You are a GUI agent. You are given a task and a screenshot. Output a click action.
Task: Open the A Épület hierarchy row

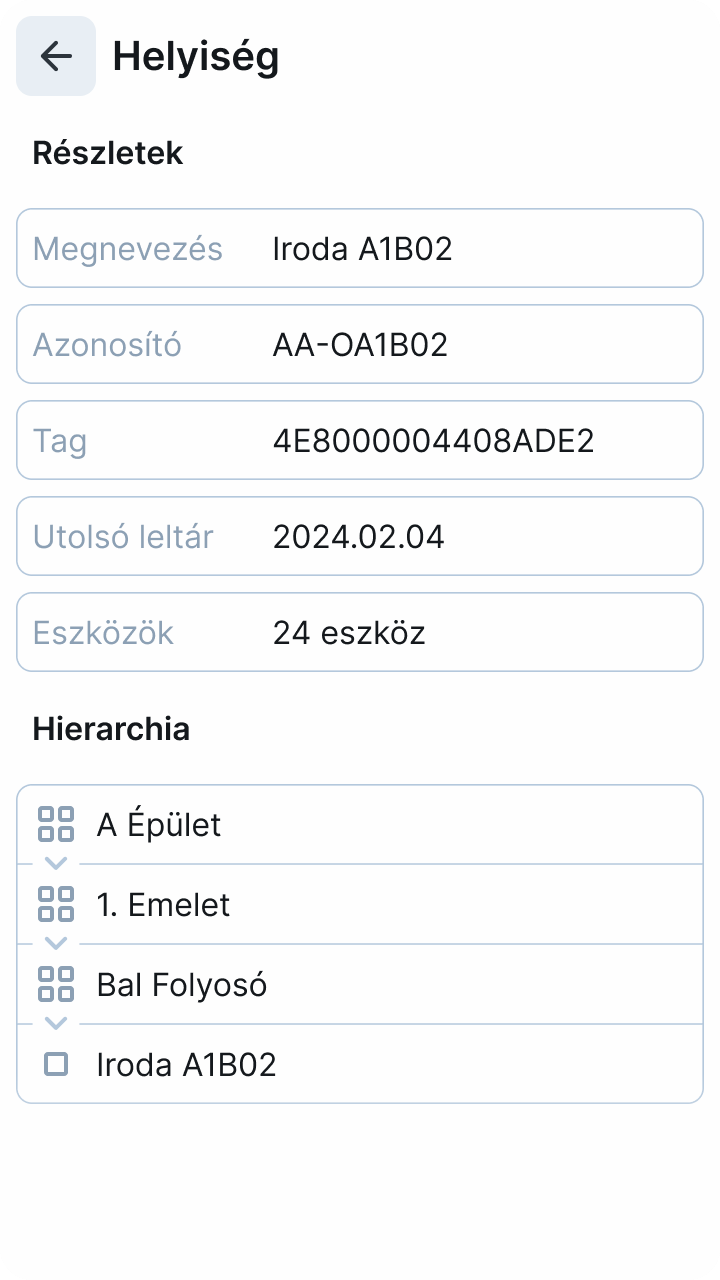click(360, 825)
